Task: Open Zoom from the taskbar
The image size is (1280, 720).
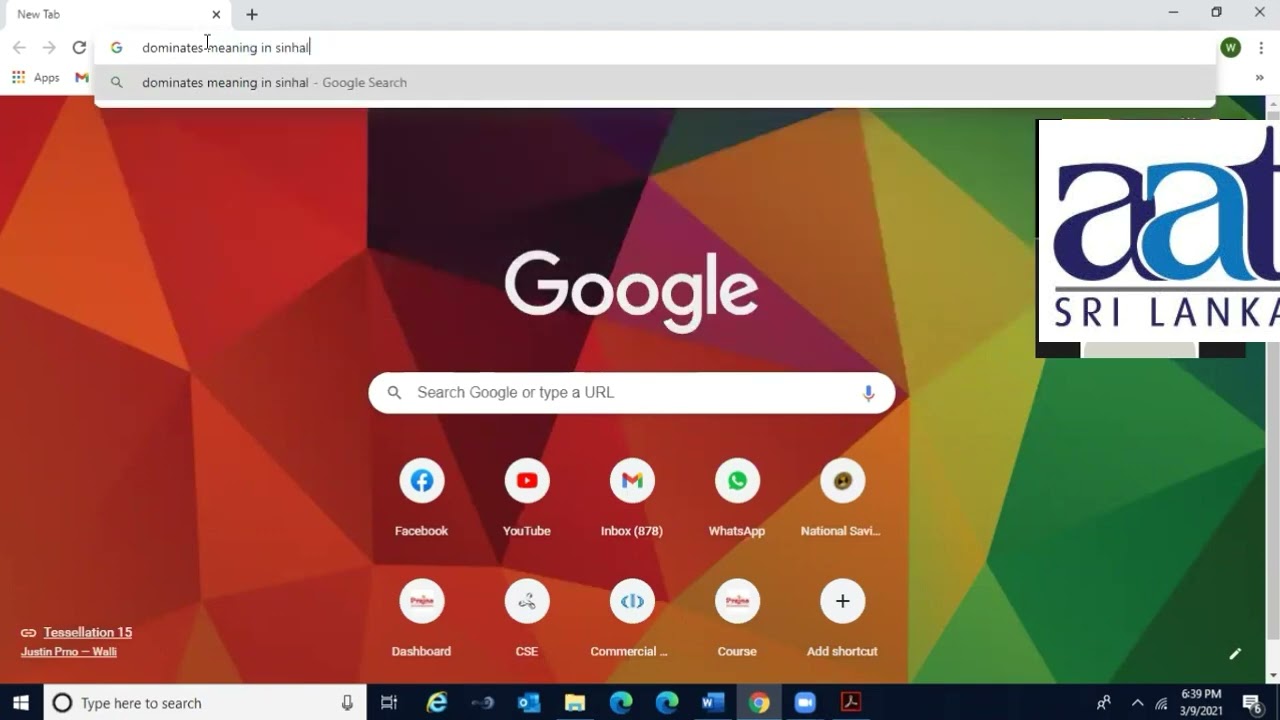Action: (805, 703)
